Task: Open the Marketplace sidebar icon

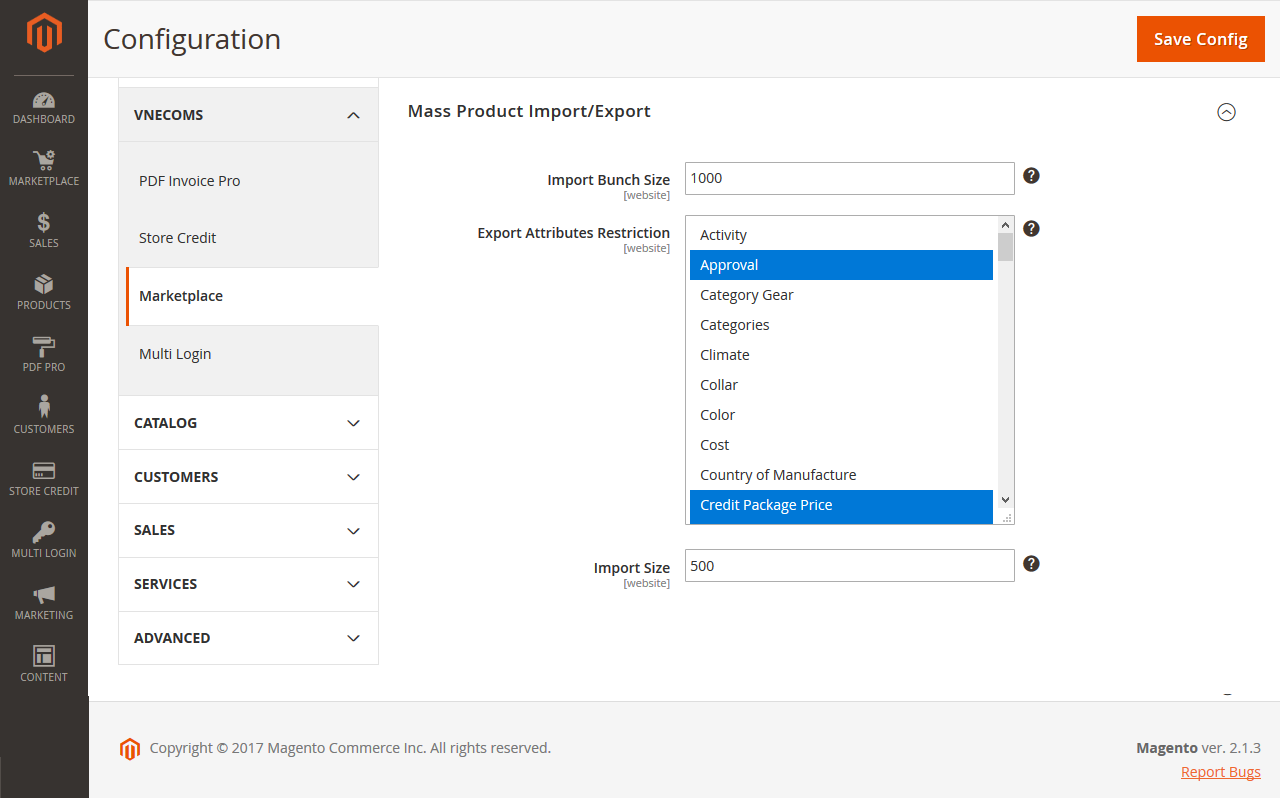Action: pyautogui.click(x=43, y=166)
